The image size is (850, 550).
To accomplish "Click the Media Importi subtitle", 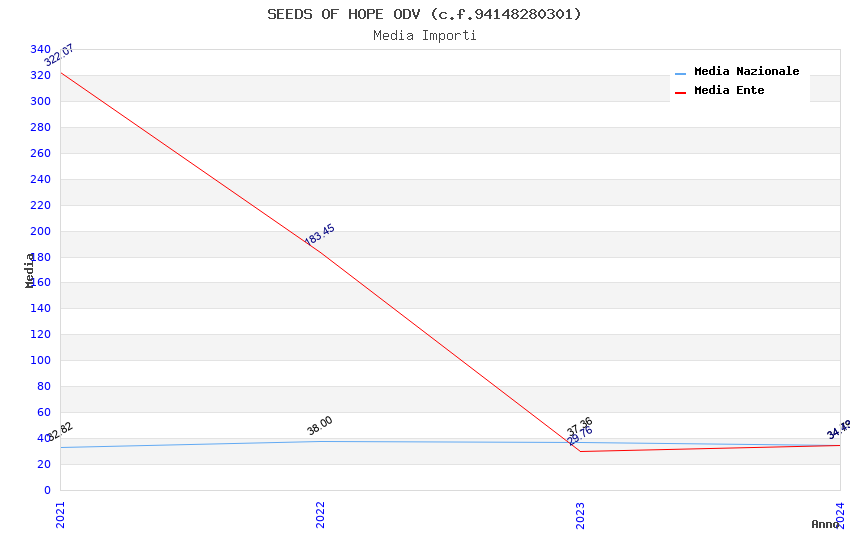I will pos(424,35).
